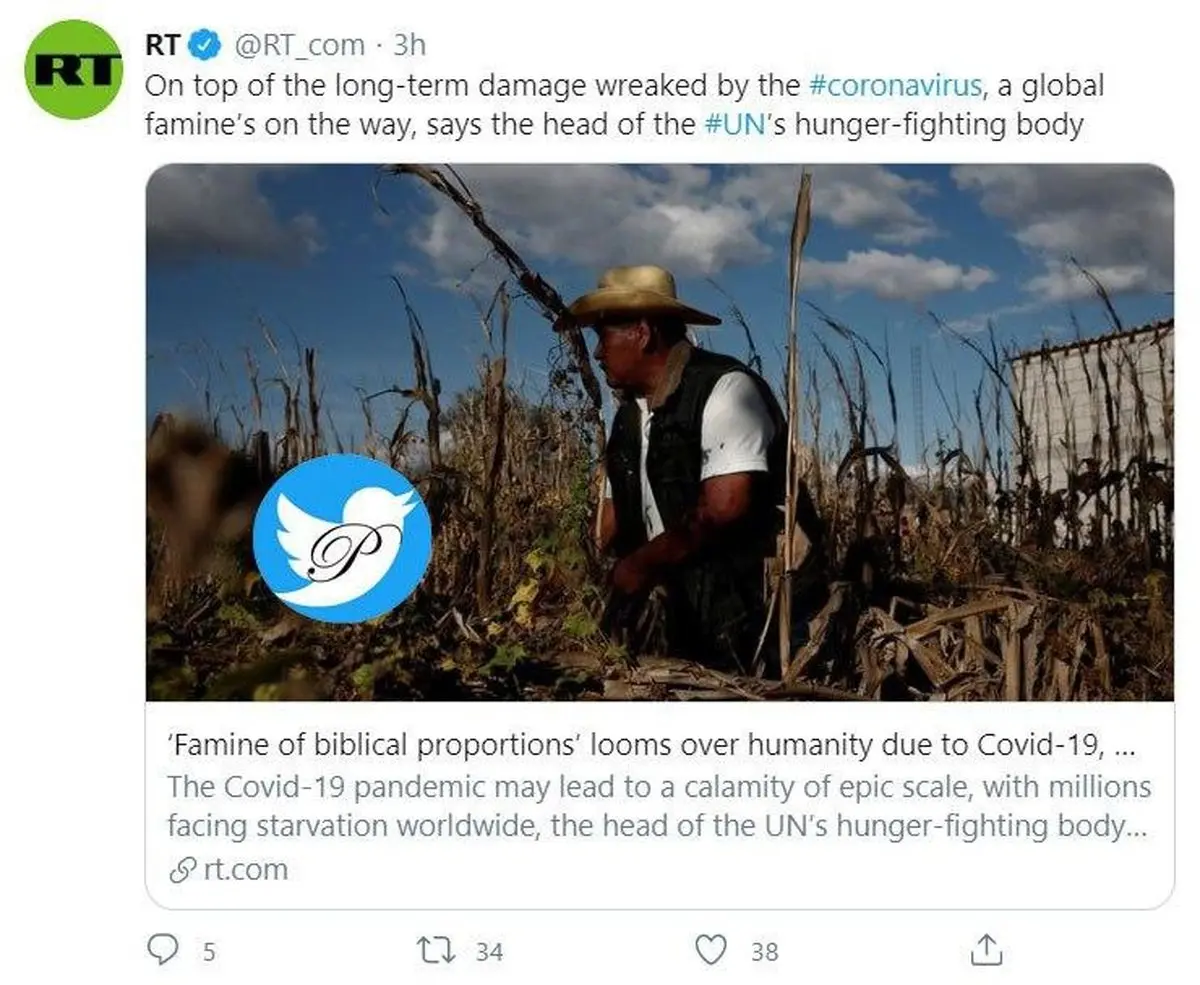Image resolution: width=1200 pixels, height=985 pixels.
Task: Open the share tweet upload icon
Action: pos(985,950)
